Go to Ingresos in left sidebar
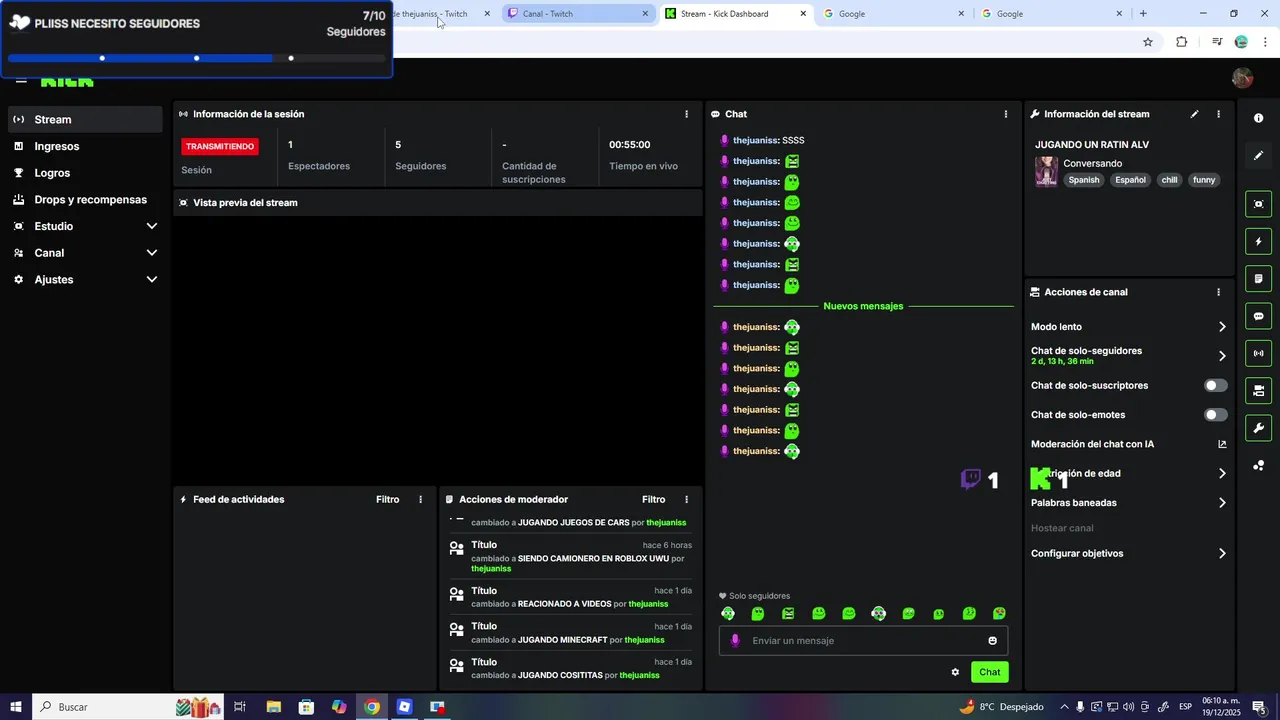Viewport: 1280px width, 720px height. point(85,146)
